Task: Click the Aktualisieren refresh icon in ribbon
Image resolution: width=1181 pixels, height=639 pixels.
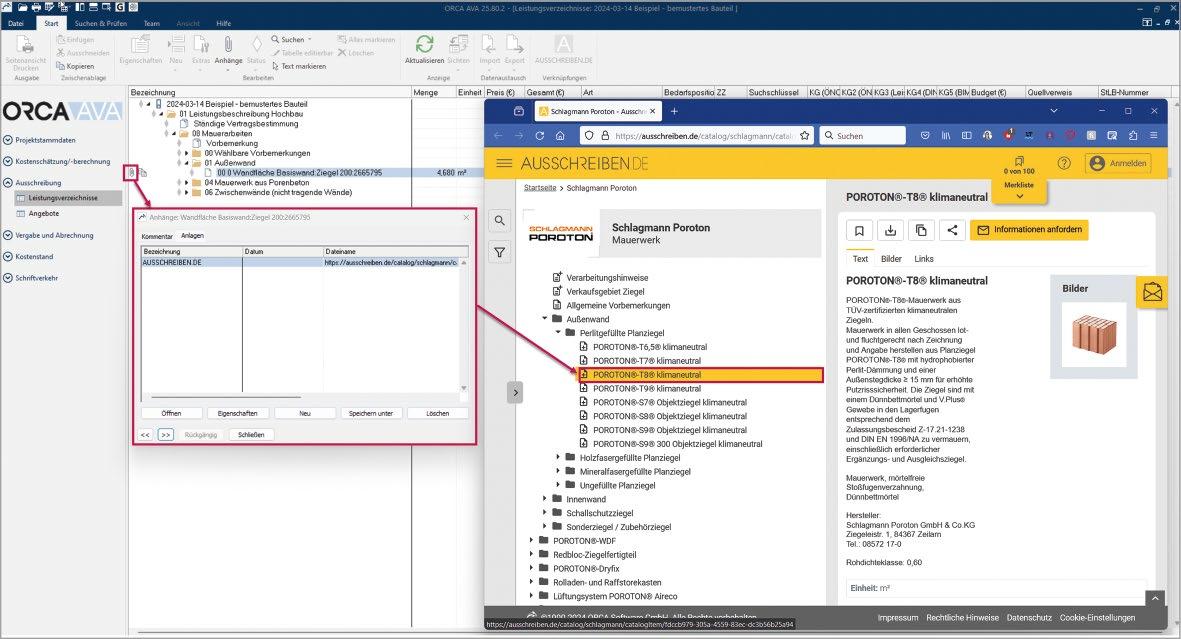Action: (x=424, y=44)
